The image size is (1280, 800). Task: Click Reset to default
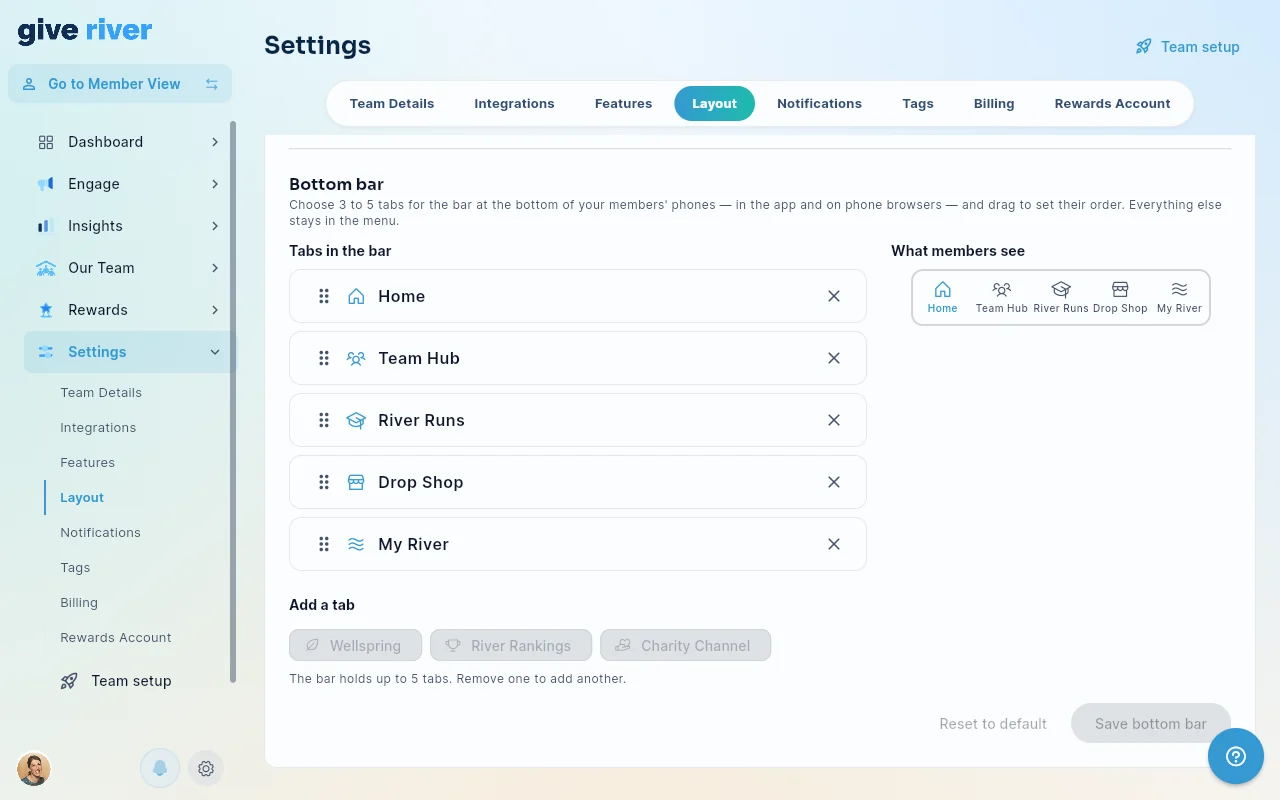(x=993, y=724)
